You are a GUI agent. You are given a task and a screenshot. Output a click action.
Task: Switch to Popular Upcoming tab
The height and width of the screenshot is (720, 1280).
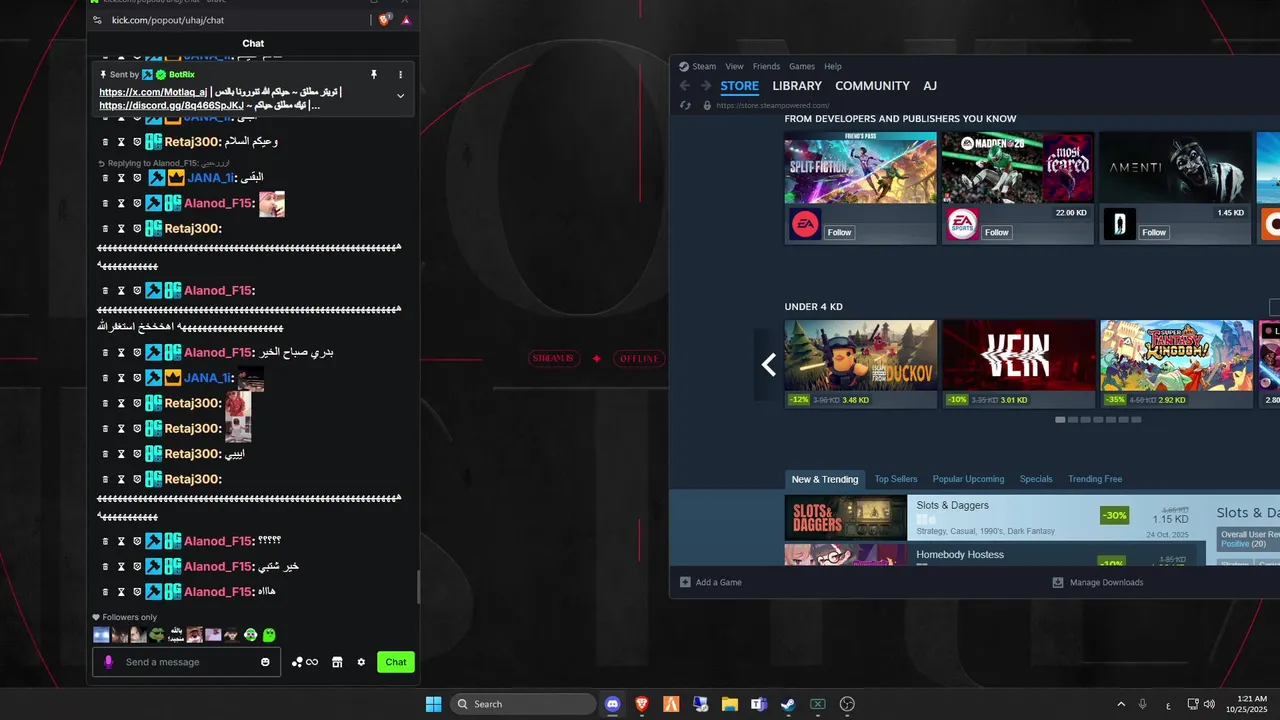pos(968,479)
